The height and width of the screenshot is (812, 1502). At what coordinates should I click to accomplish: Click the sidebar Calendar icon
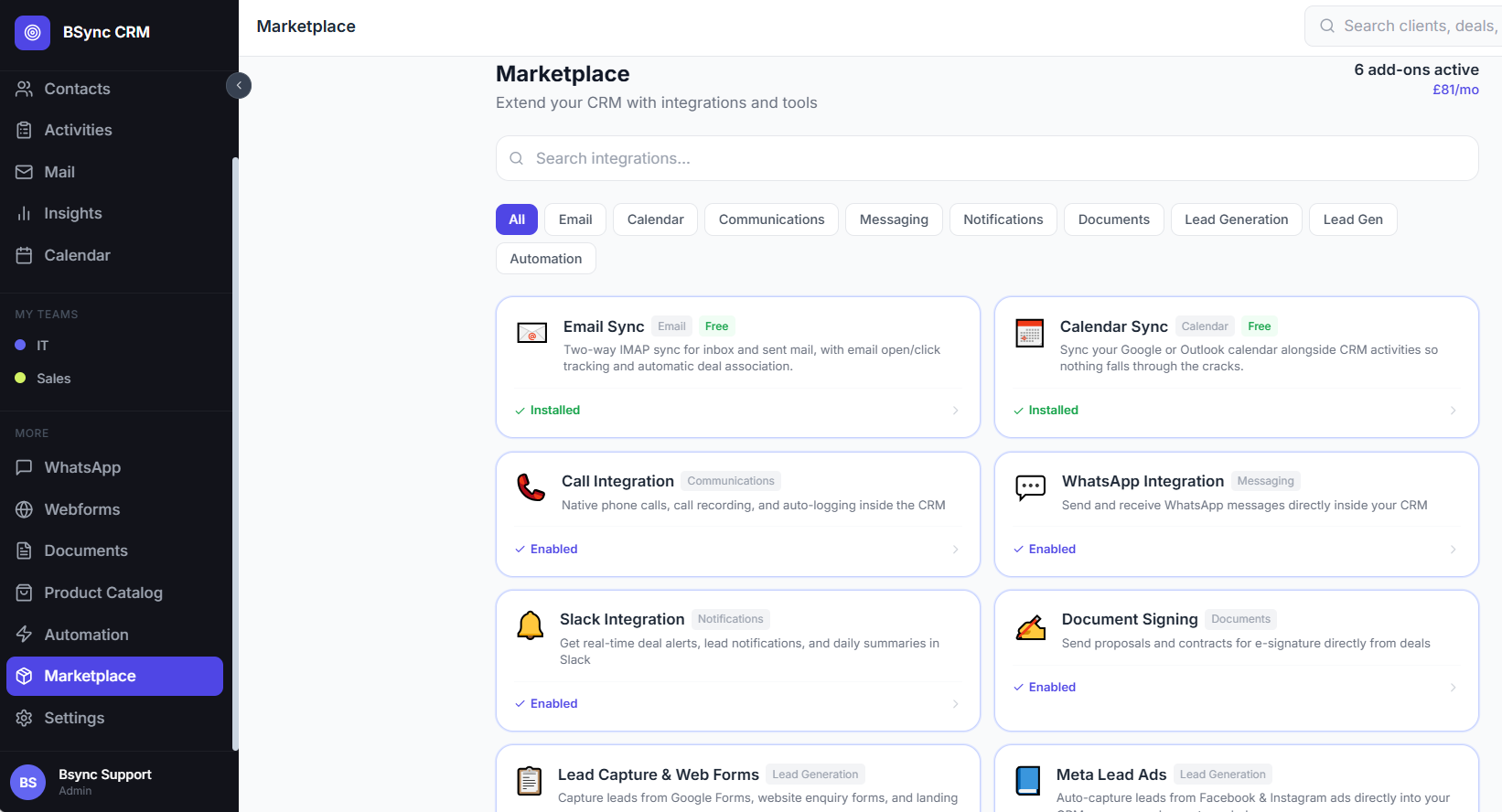(24, 255)
